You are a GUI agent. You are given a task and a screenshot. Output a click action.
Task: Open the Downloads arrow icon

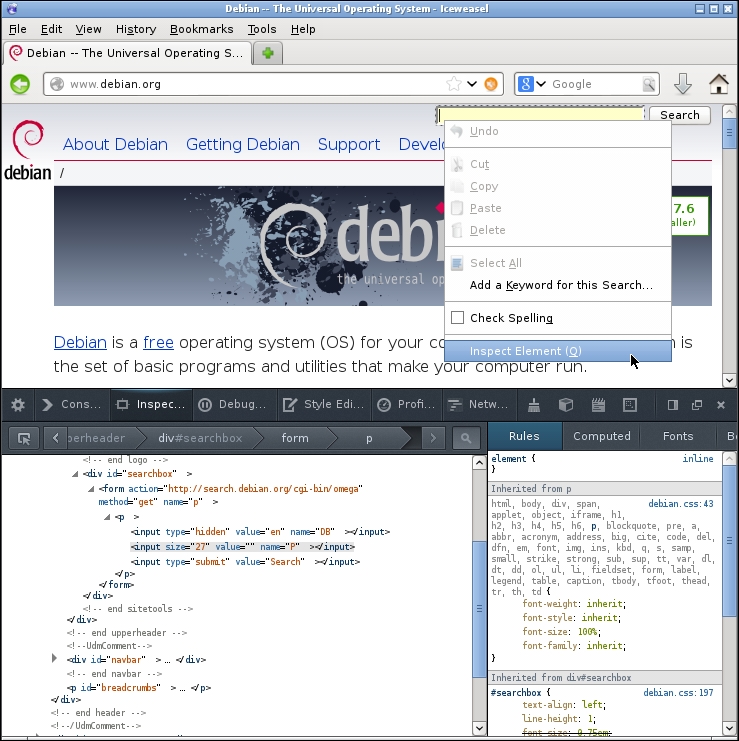point(682,84)
